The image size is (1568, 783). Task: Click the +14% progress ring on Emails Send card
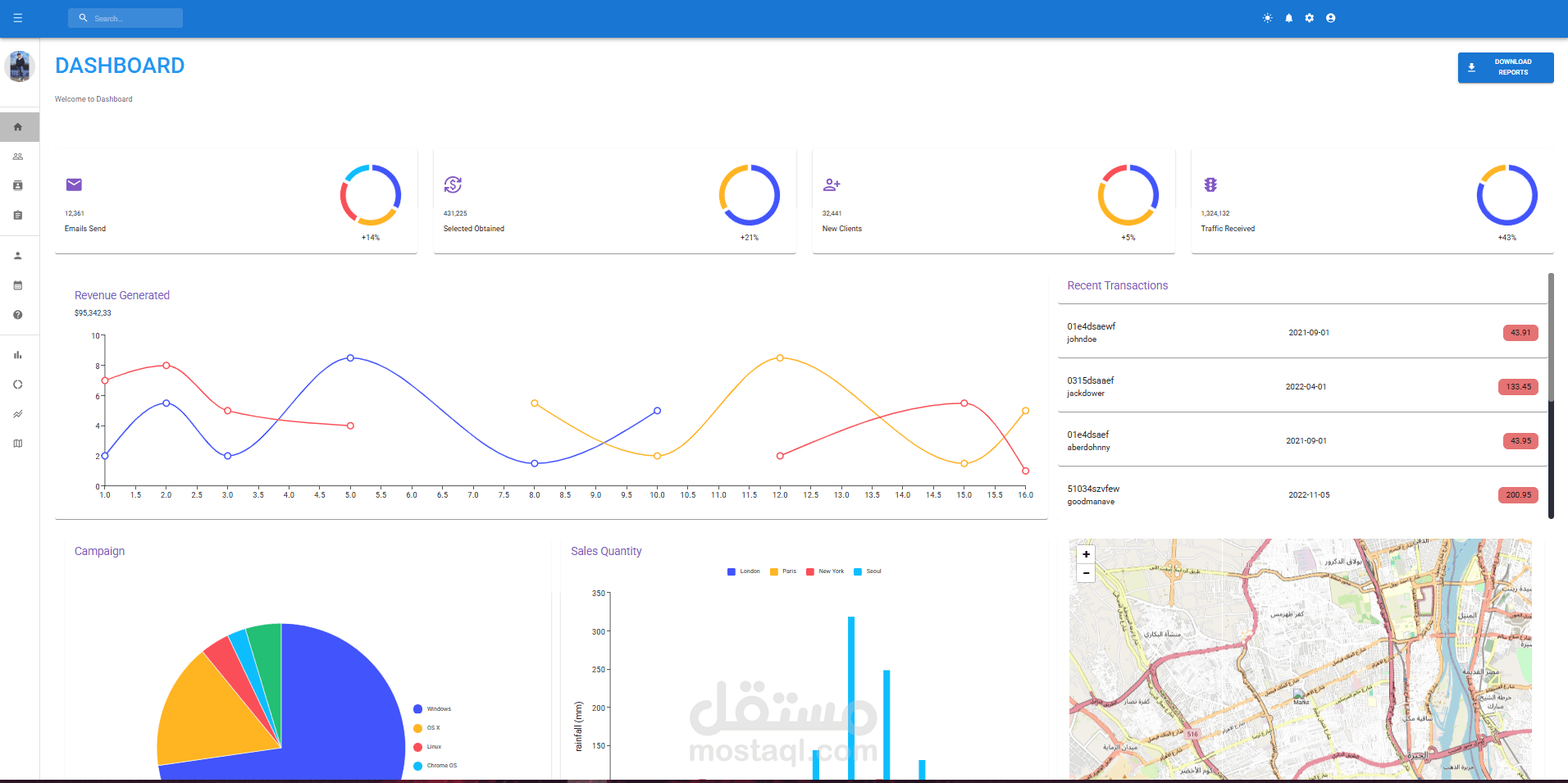[x=371, y=195]
